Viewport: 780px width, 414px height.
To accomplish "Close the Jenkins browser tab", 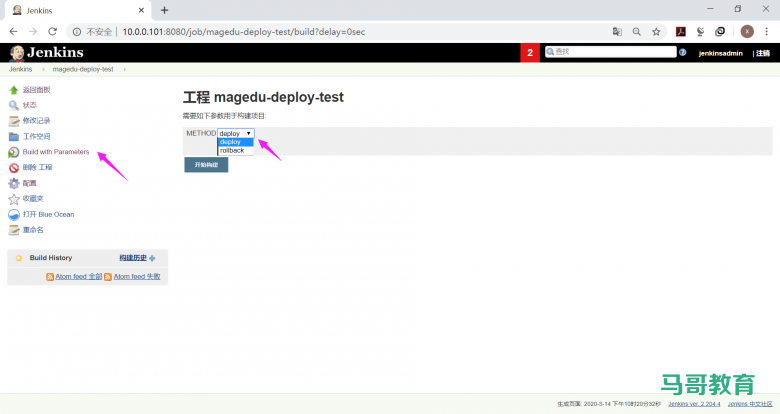I will pos(141,10).
